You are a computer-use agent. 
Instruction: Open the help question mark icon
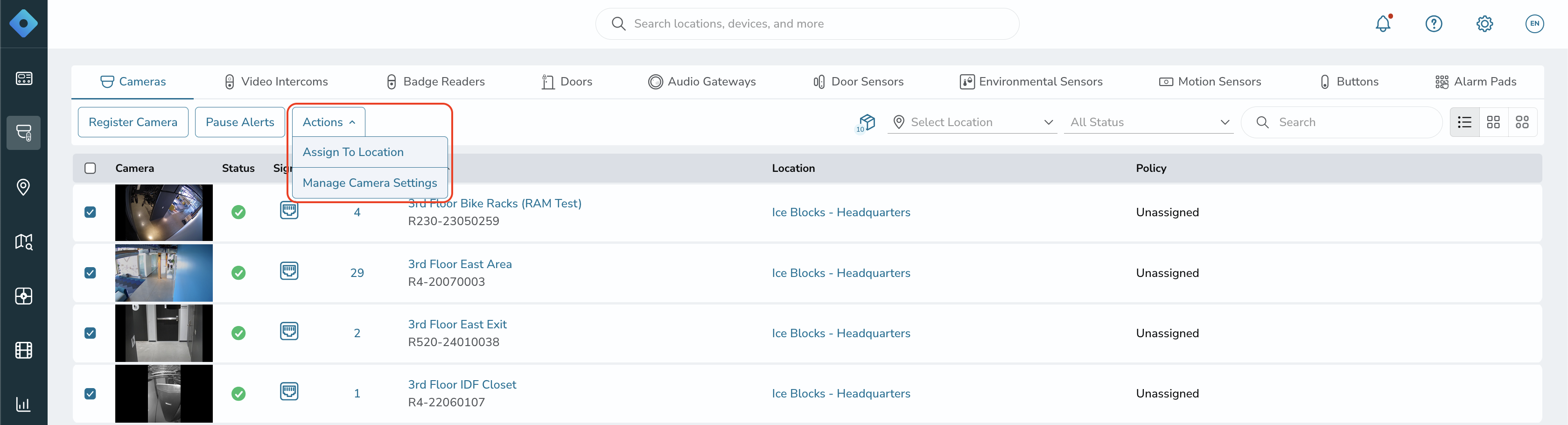(x=1434, y=24)
